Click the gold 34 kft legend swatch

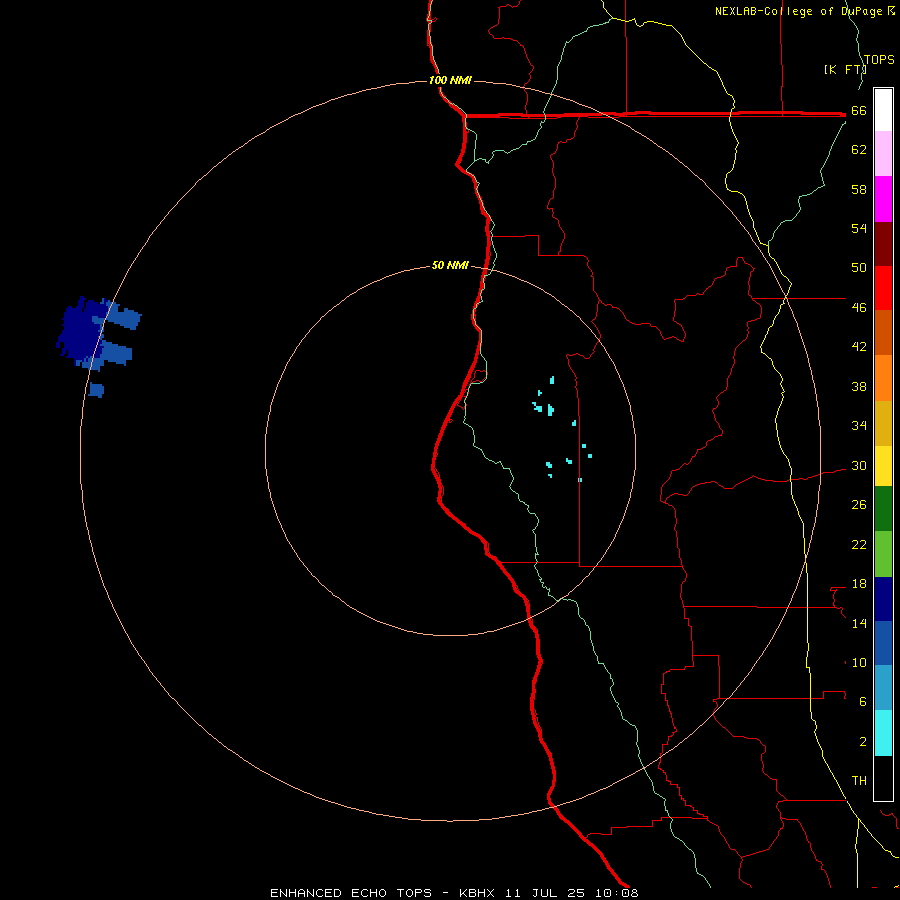883,423
